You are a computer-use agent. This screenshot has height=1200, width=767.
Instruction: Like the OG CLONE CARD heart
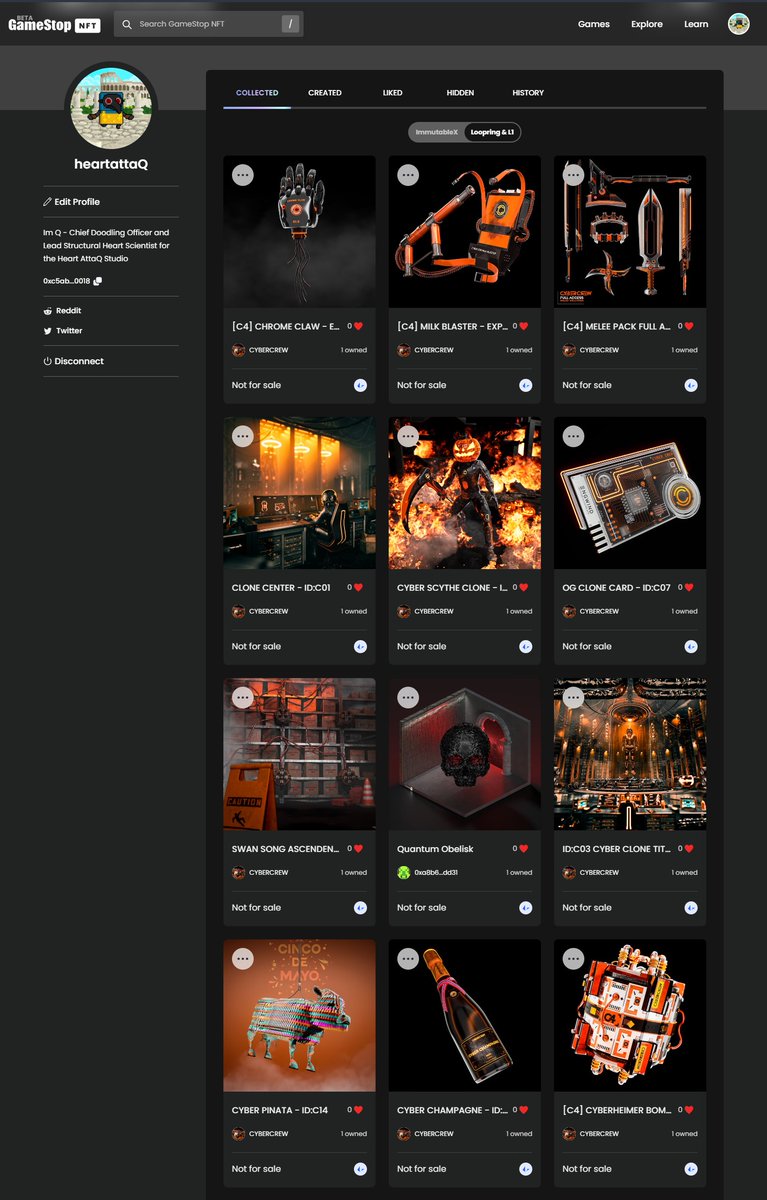click(x=688, y=588)
